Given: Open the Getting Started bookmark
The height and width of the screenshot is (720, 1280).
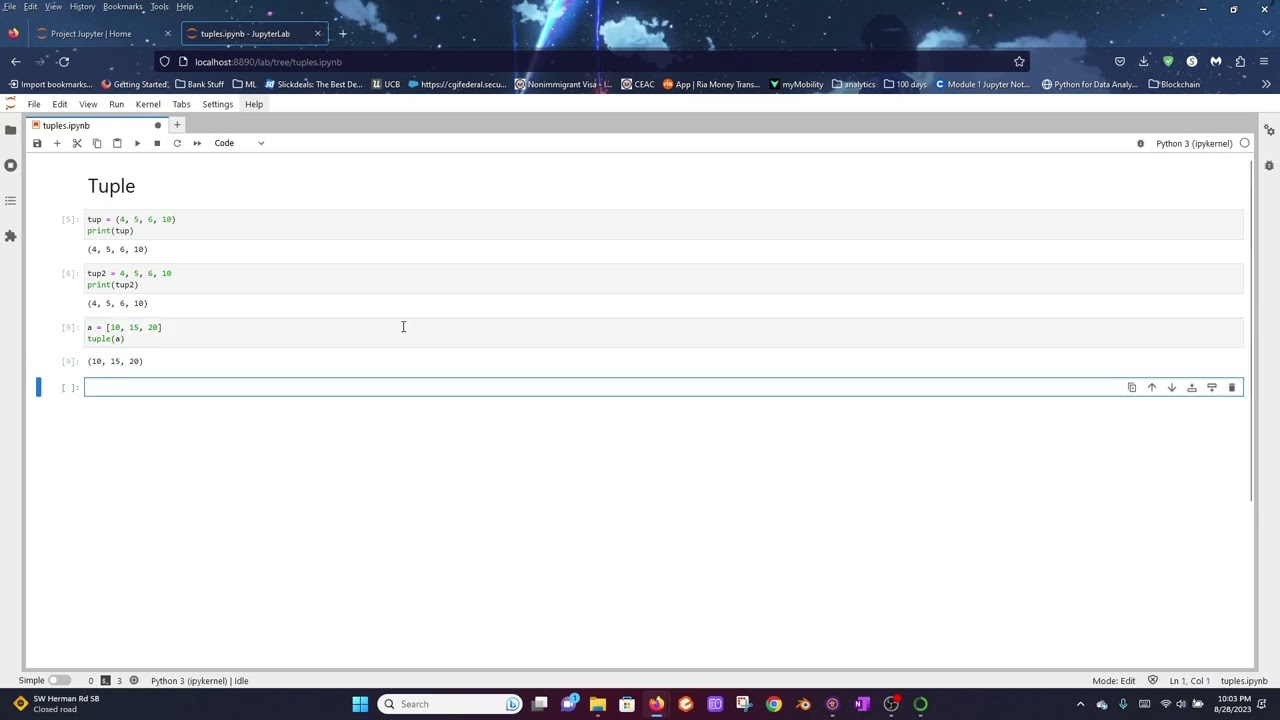Looking at the screenshot, I should coord(134,84).
